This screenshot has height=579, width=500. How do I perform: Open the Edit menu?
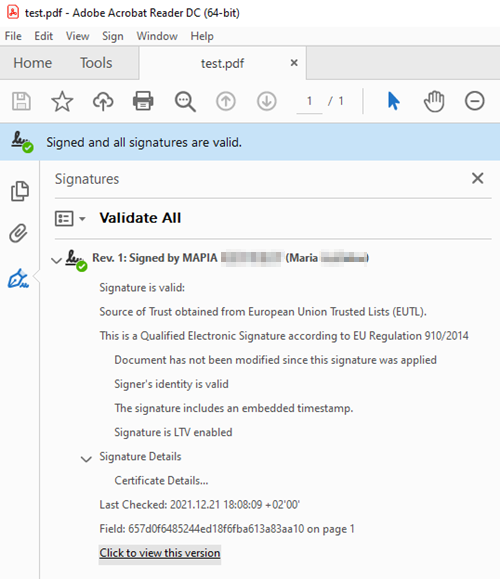pos(44,36)
